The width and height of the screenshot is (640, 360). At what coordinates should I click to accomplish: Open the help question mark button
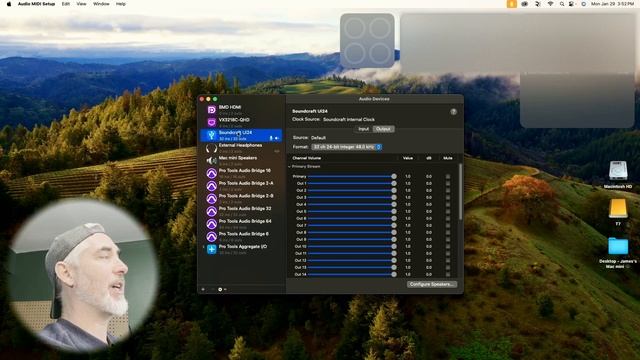click(x=453, y=112)
